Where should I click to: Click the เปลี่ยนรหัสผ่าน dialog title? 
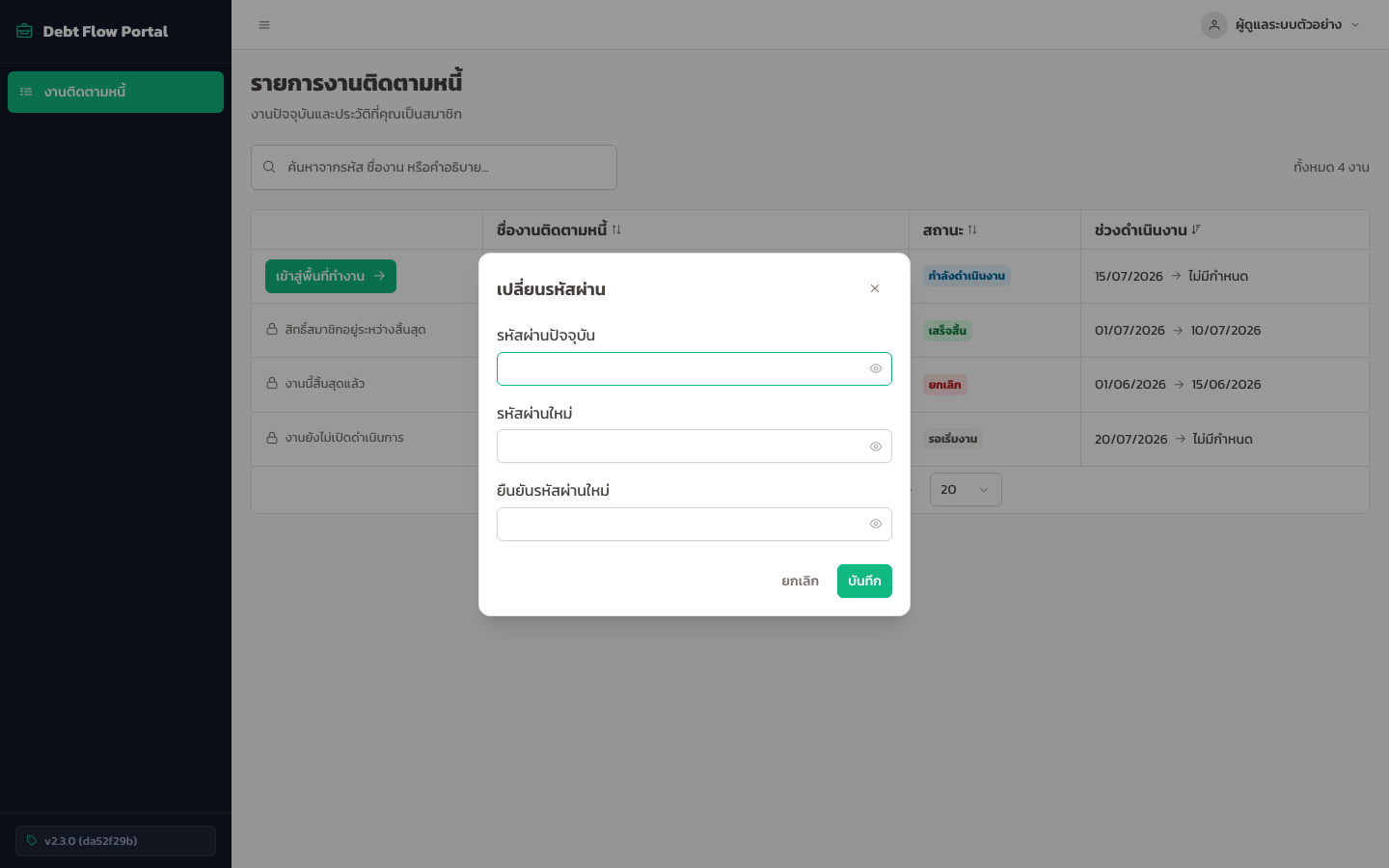tap(551, 289)
